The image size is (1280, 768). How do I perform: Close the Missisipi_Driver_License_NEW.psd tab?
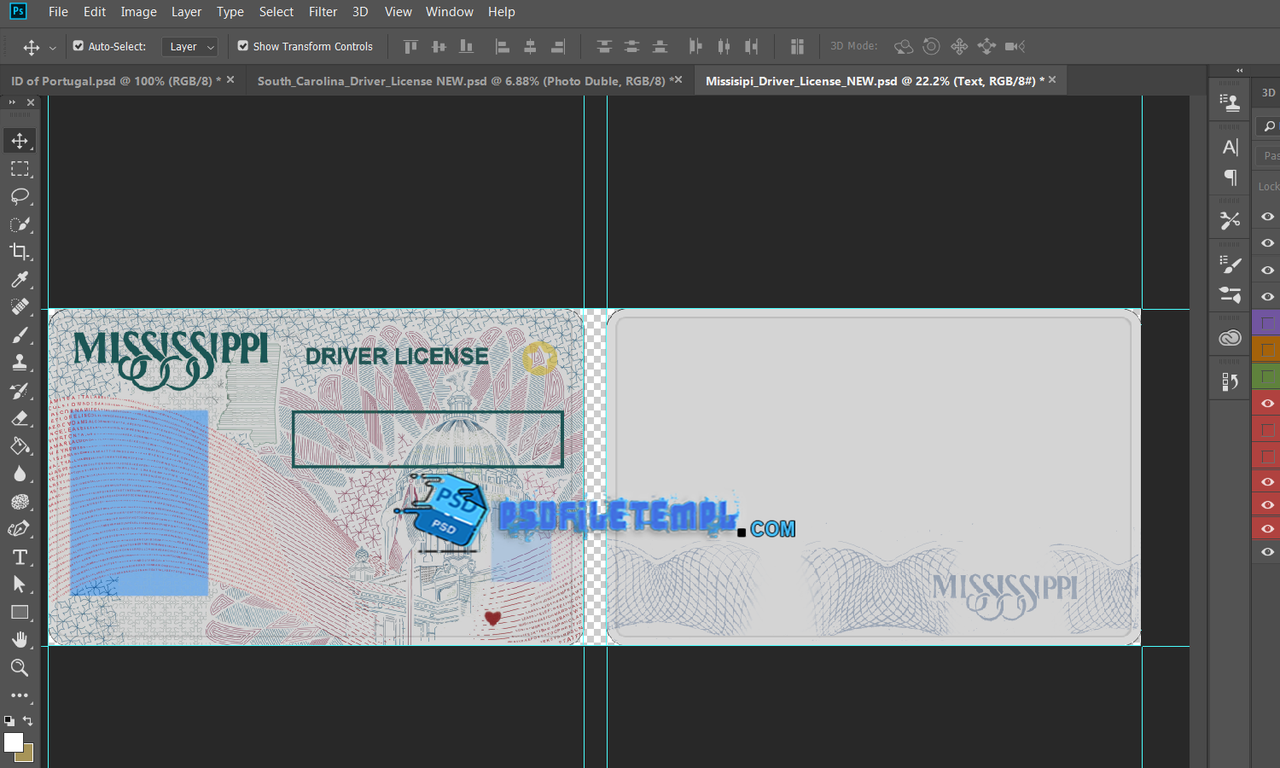pos(1053,80)
